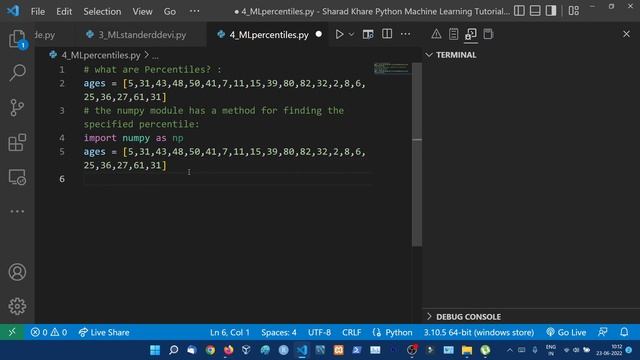Close unsaved 4_MLpercentiles.py tab dot

[319, 34]
